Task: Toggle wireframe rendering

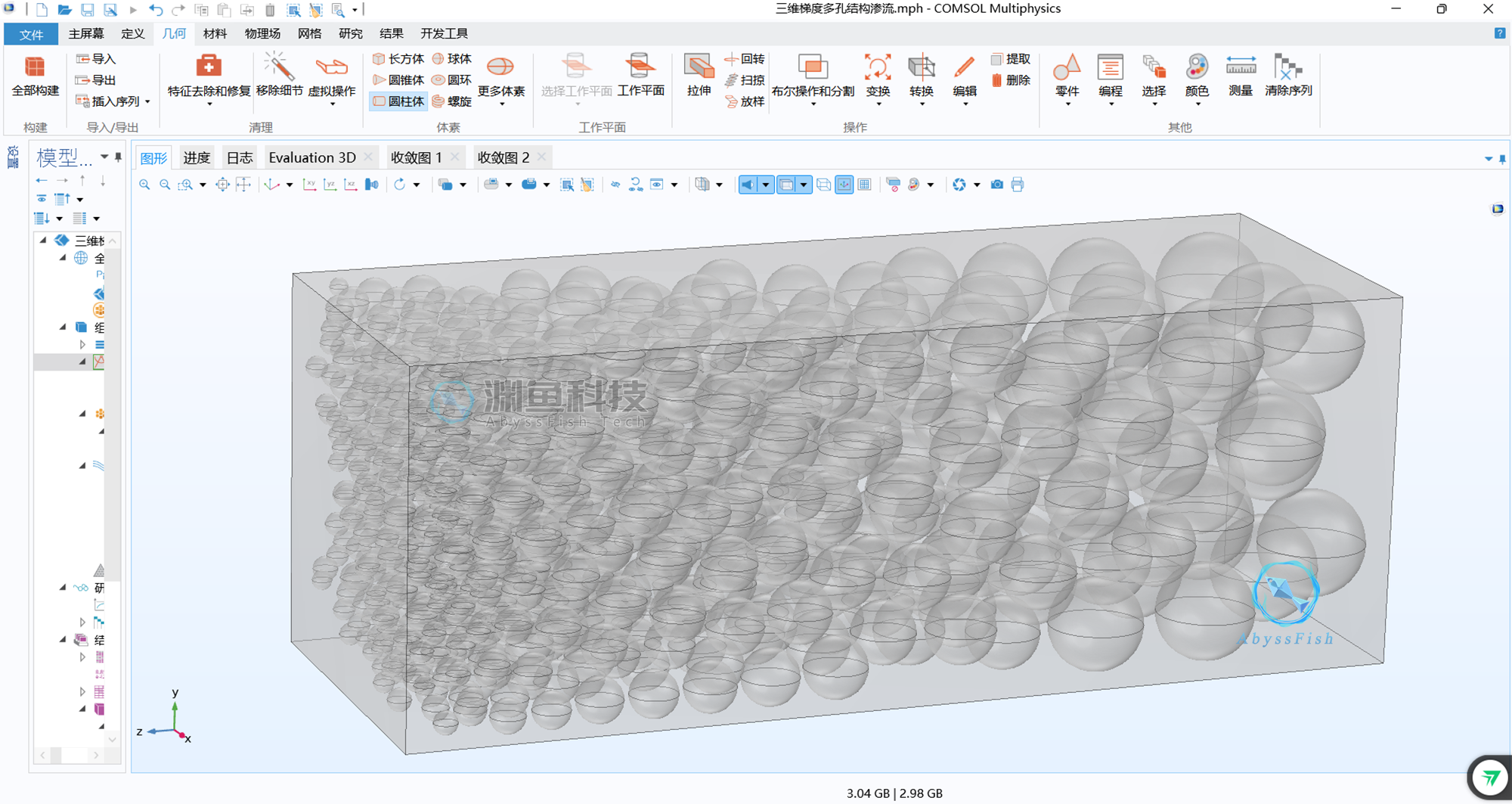Action: pos(824,185)
